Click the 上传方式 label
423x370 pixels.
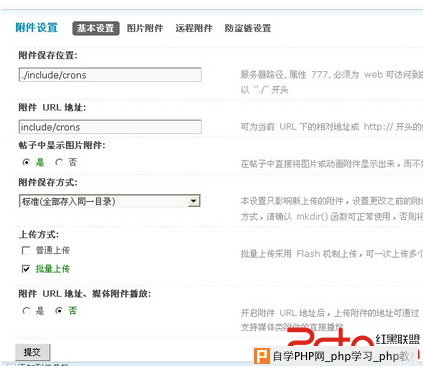point(39,235)
